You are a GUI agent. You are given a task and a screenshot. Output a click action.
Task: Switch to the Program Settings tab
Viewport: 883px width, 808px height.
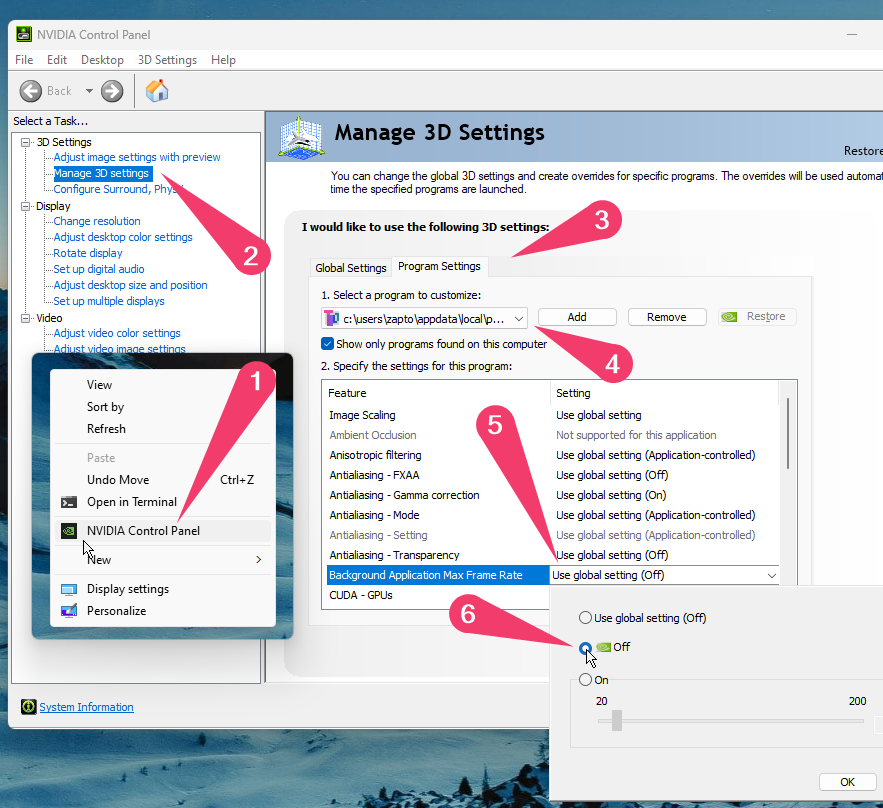[439, 266]
